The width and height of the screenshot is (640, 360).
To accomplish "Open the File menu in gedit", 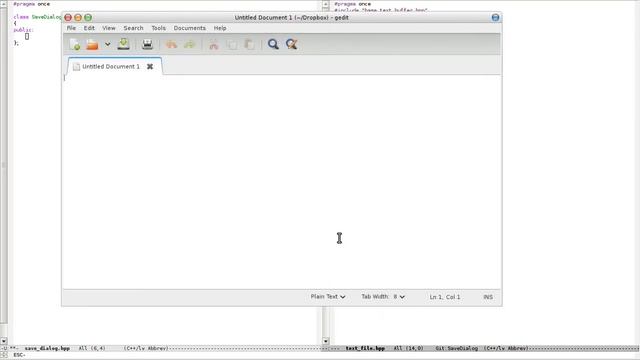I will [71, 28].
